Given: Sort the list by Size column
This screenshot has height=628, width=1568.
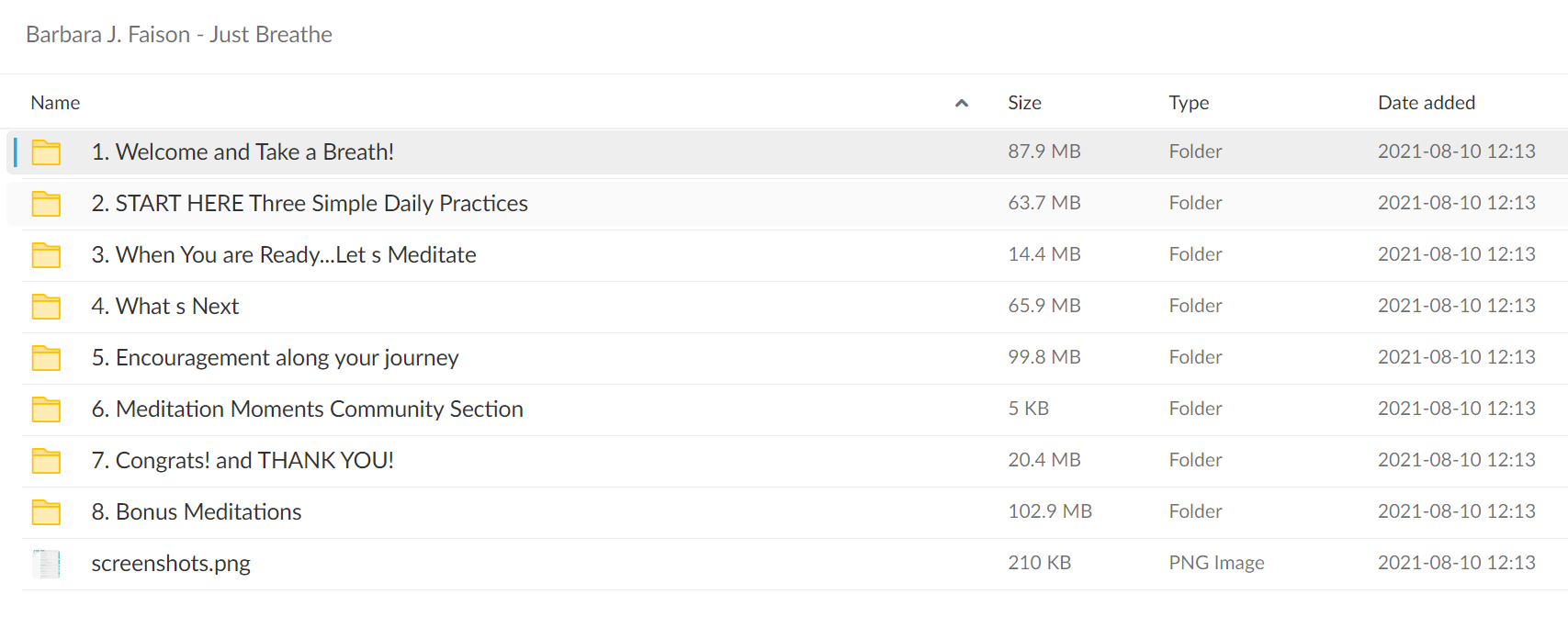Looking at the screenshot, I should [1024, 103].
